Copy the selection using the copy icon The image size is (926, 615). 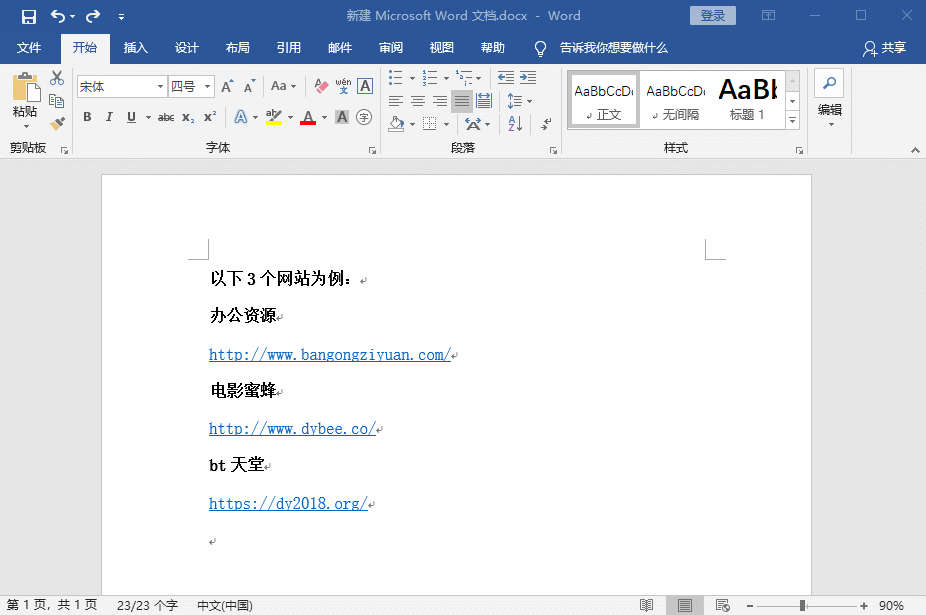tap(57, 101)
